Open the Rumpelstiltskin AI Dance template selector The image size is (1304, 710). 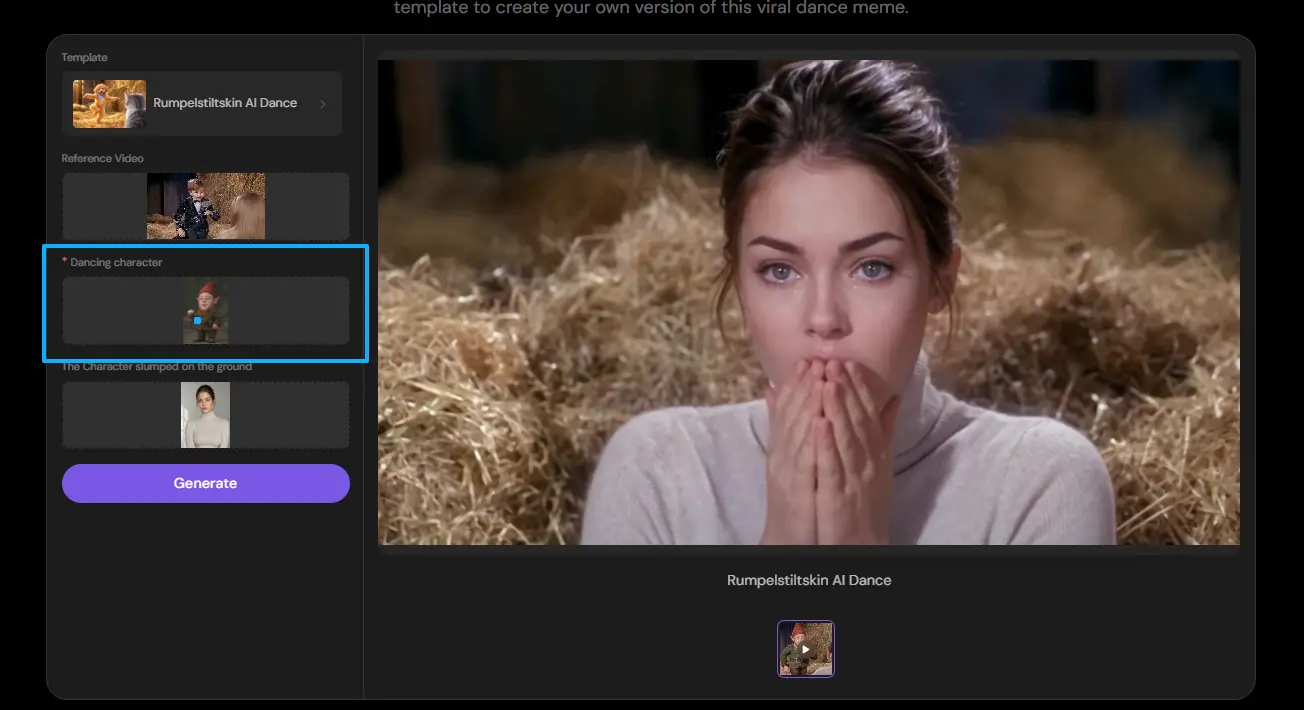(202, 103)
